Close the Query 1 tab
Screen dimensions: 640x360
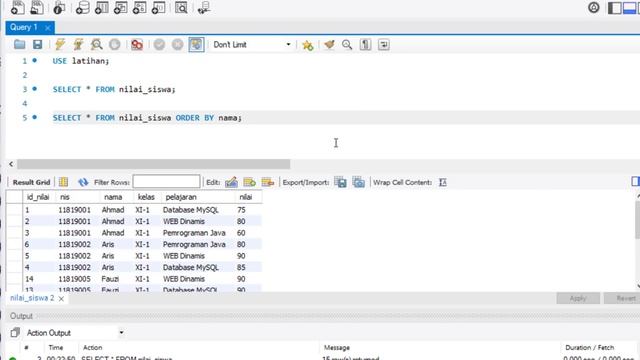click(48, 28)
